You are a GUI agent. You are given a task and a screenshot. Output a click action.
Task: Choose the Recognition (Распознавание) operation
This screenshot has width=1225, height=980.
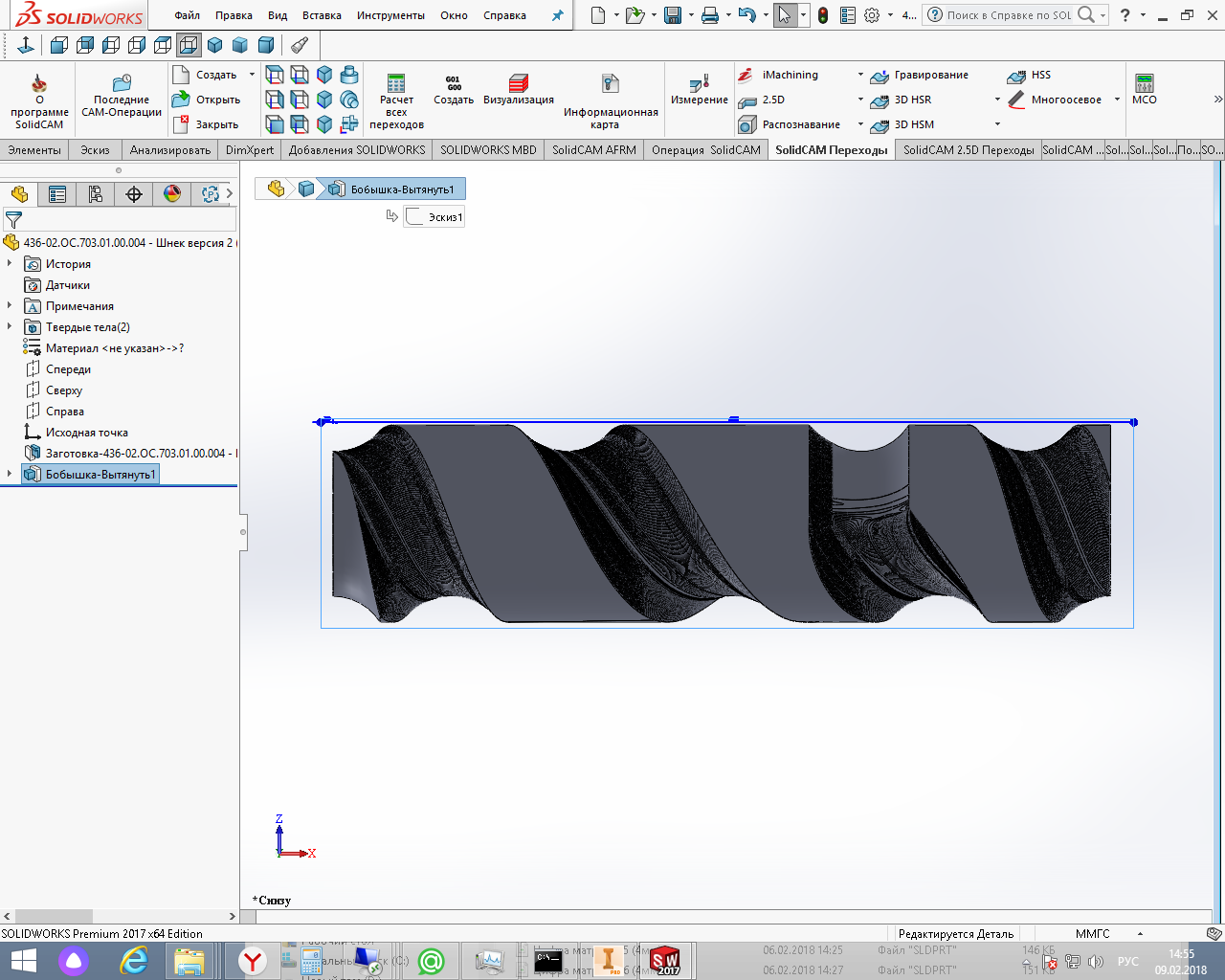pos(790,124)
